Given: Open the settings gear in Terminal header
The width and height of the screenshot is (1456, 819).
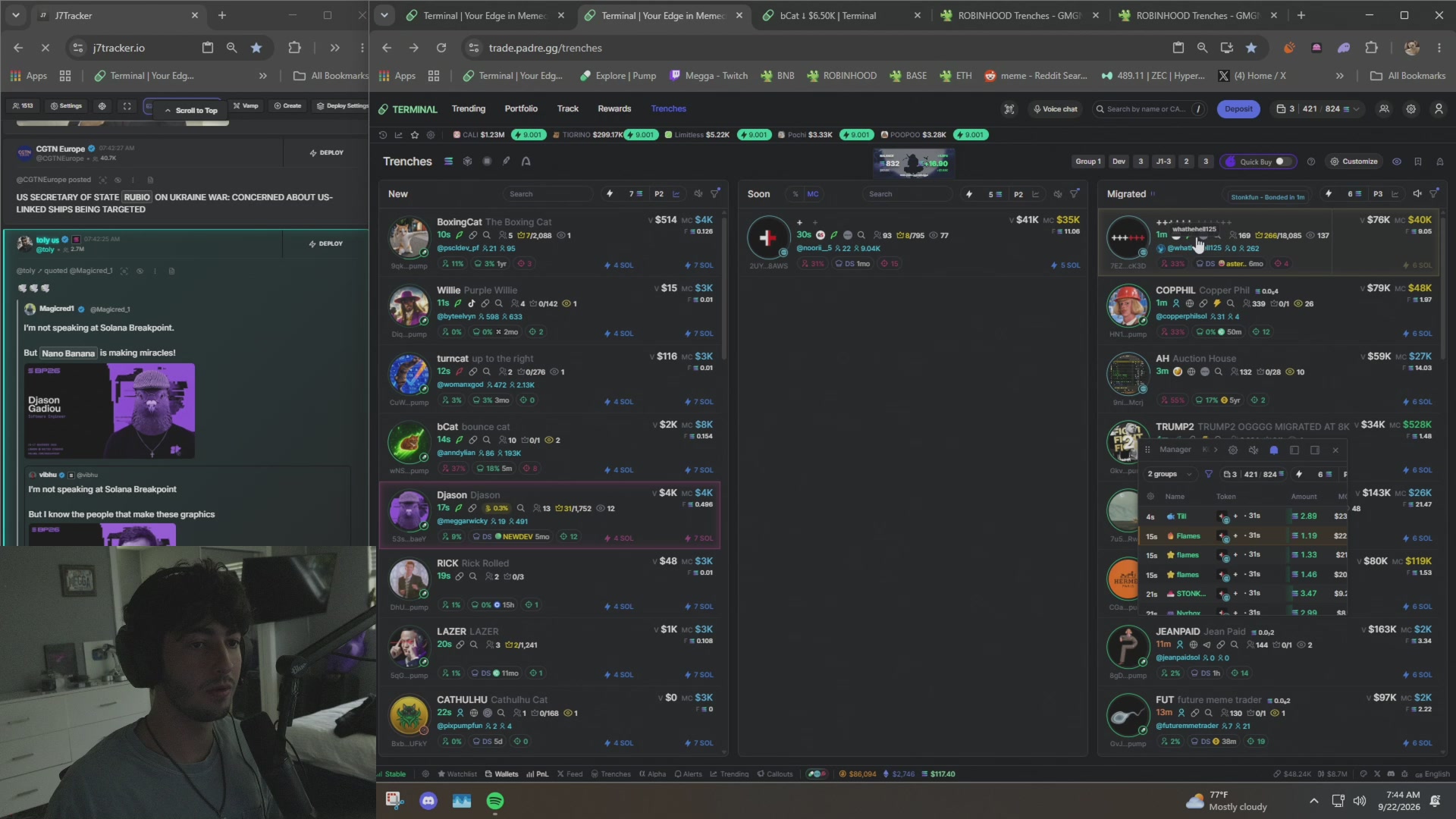Looking at the screenshot, I should coord(1411,109).
